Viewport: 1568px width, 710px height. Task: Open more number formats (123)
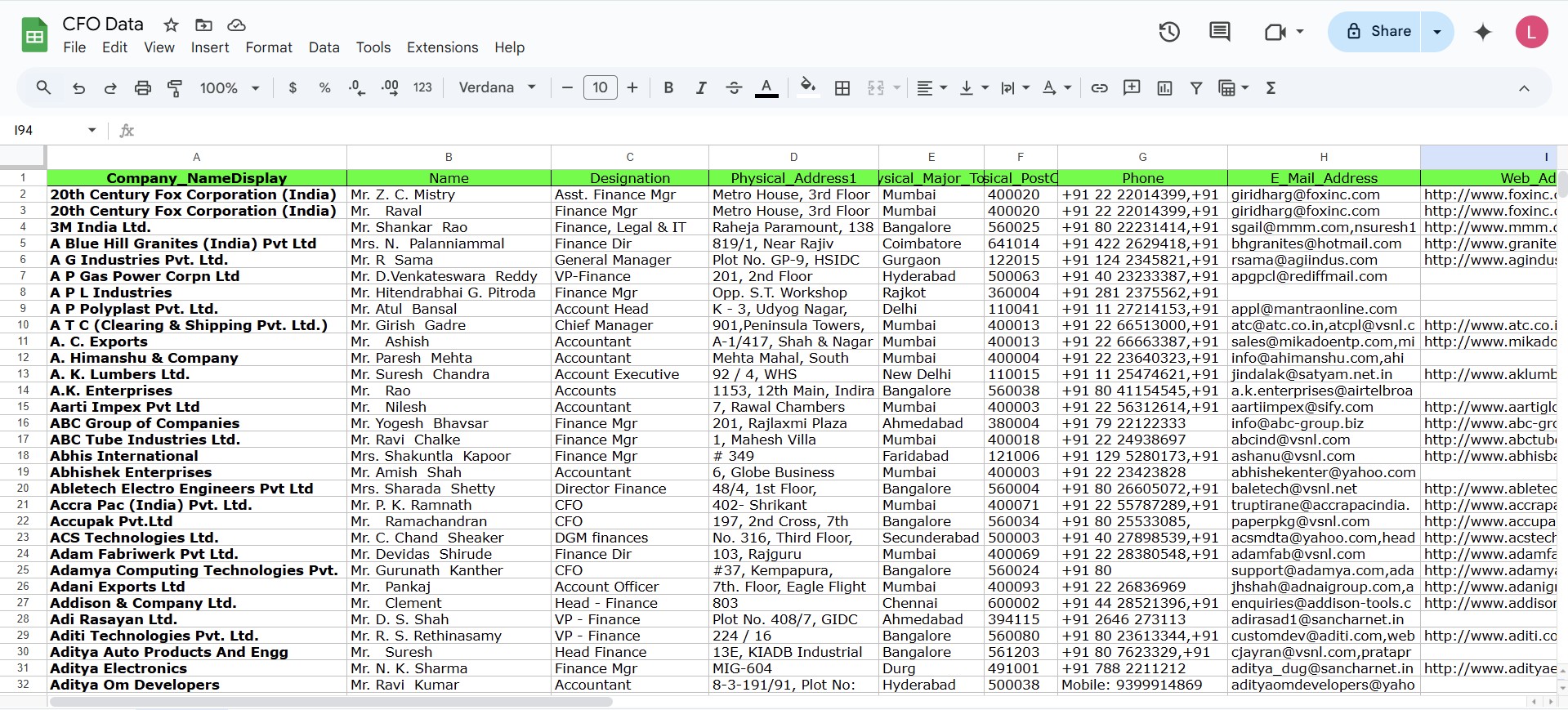(422, 87)
